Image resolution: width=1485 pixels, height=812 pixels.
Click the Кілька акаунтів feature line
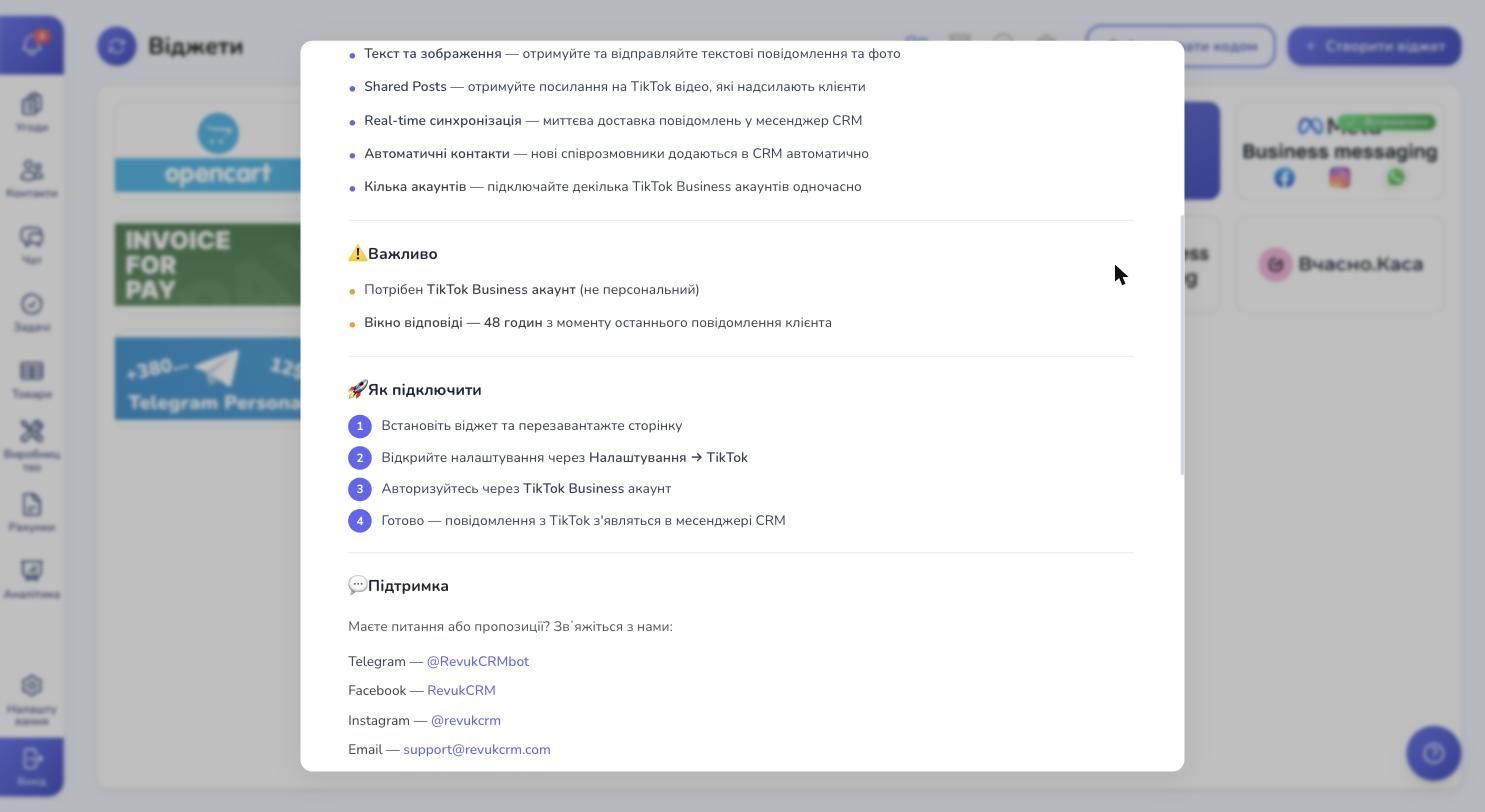click(612, 187)
